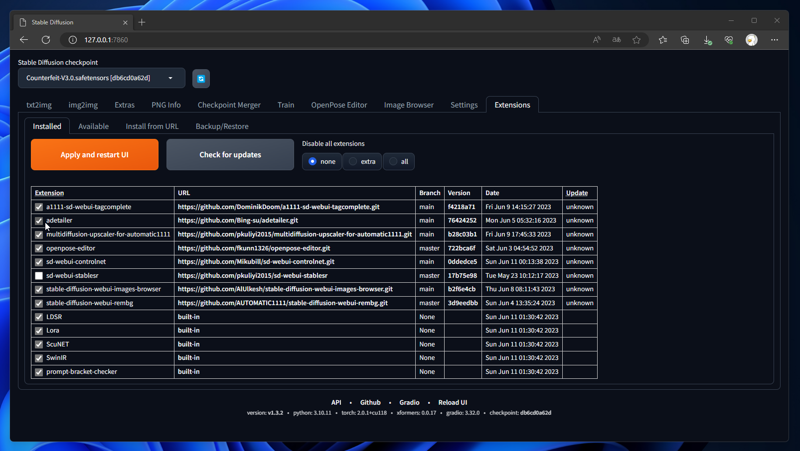Open the sd-webui-controlnet GitHub URL

(x=256, y=262)
